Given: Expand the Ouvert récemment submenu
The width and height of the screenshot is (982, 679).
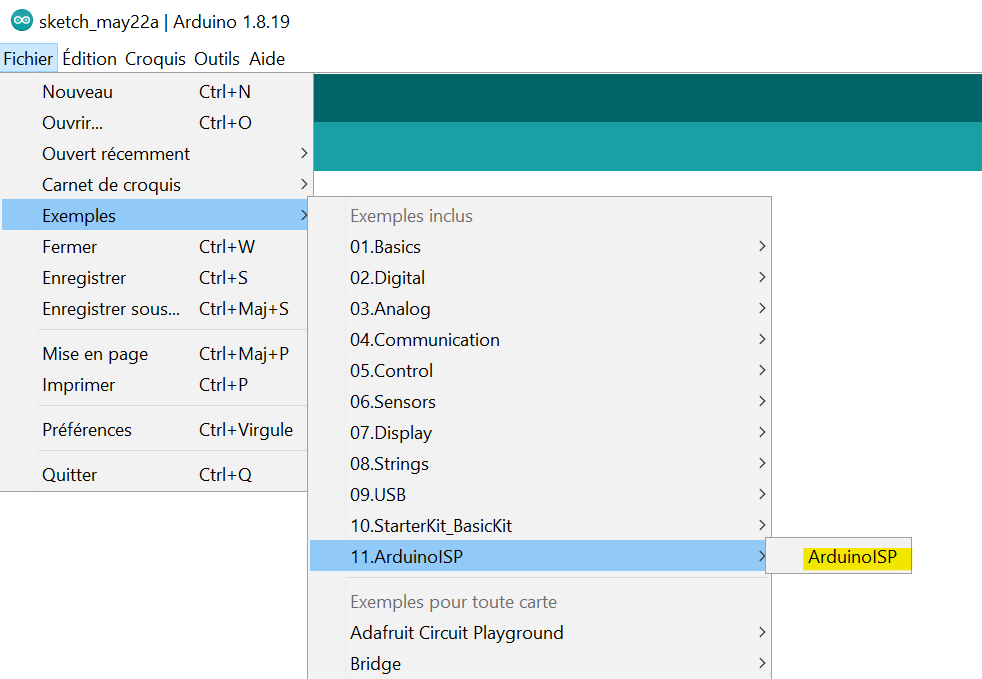Looking at the screenshot, I should [x=155, y=153].
